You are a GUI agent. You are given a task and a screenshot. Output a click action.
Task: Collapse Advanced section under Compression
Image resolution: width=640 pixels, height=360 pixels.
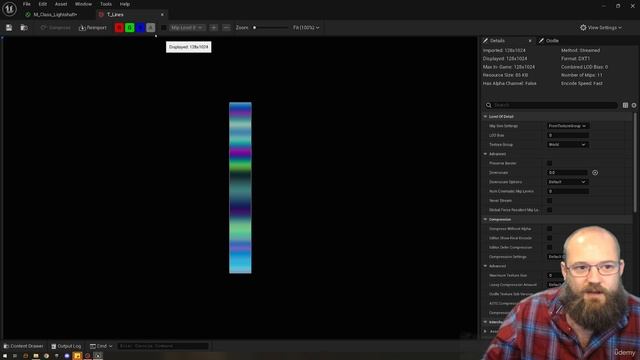coord(486,266)
